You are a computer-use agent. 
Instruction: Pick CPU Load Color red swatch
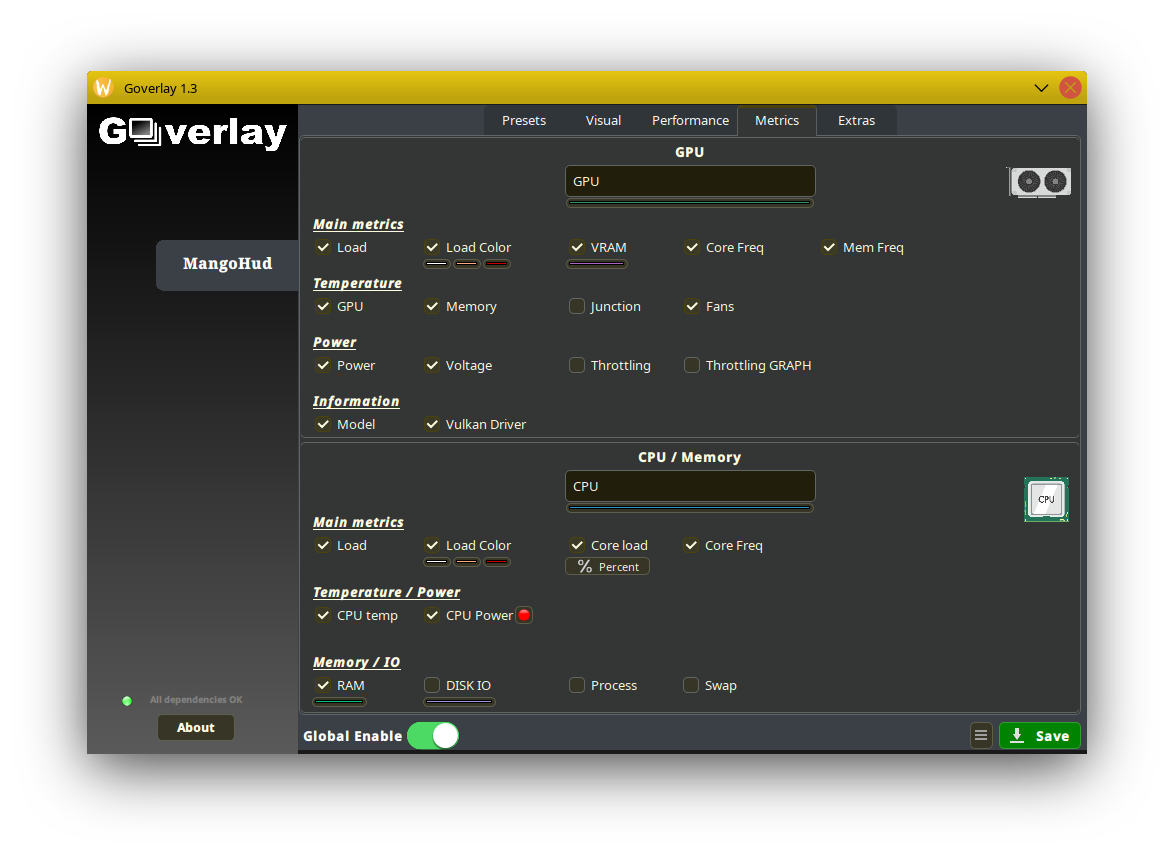496,562
